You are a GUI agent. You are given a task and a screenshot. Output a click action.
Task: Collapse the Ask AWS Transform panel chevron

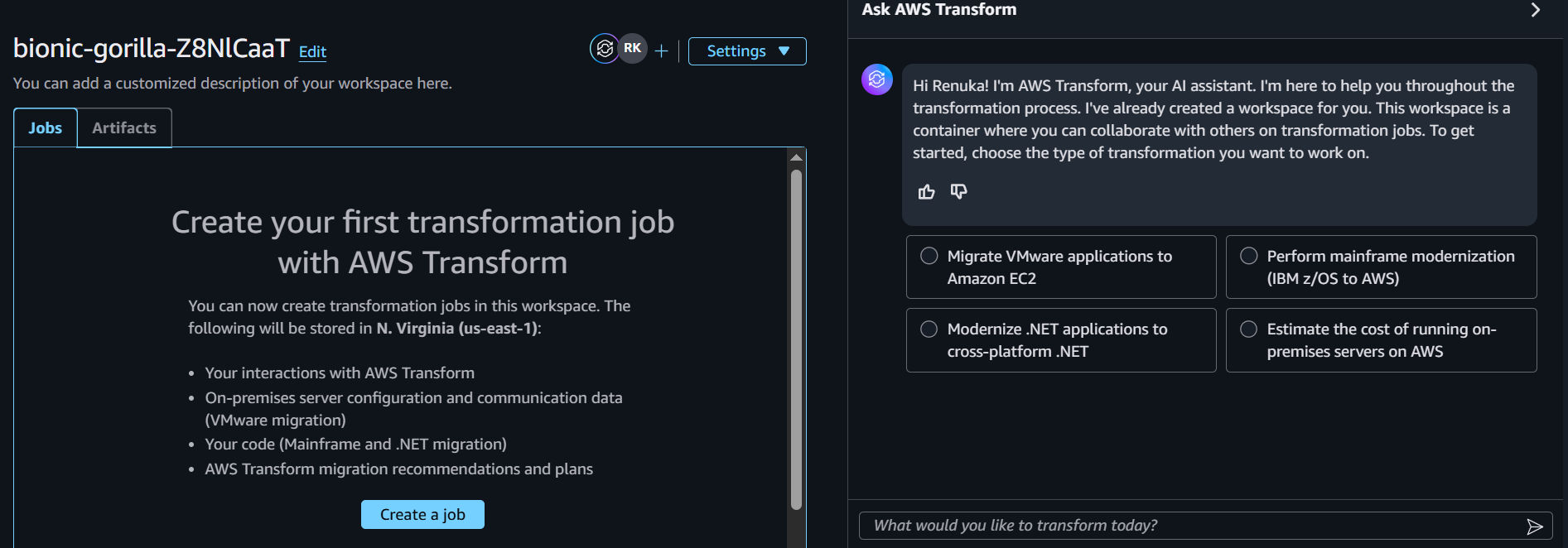[1535, 10]
